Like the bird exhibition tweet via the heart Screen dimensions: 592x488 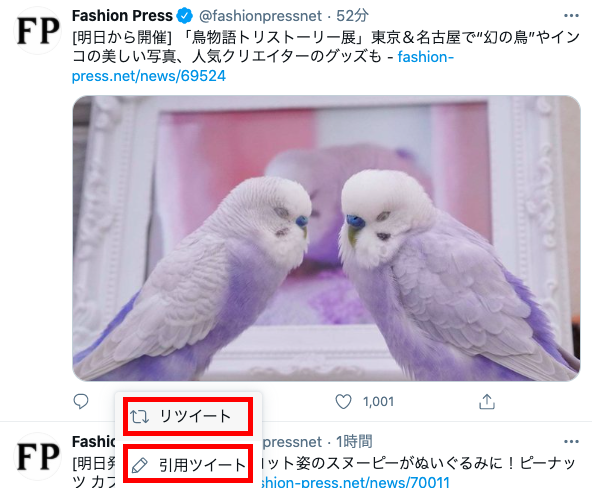click(x=343, y=402)
